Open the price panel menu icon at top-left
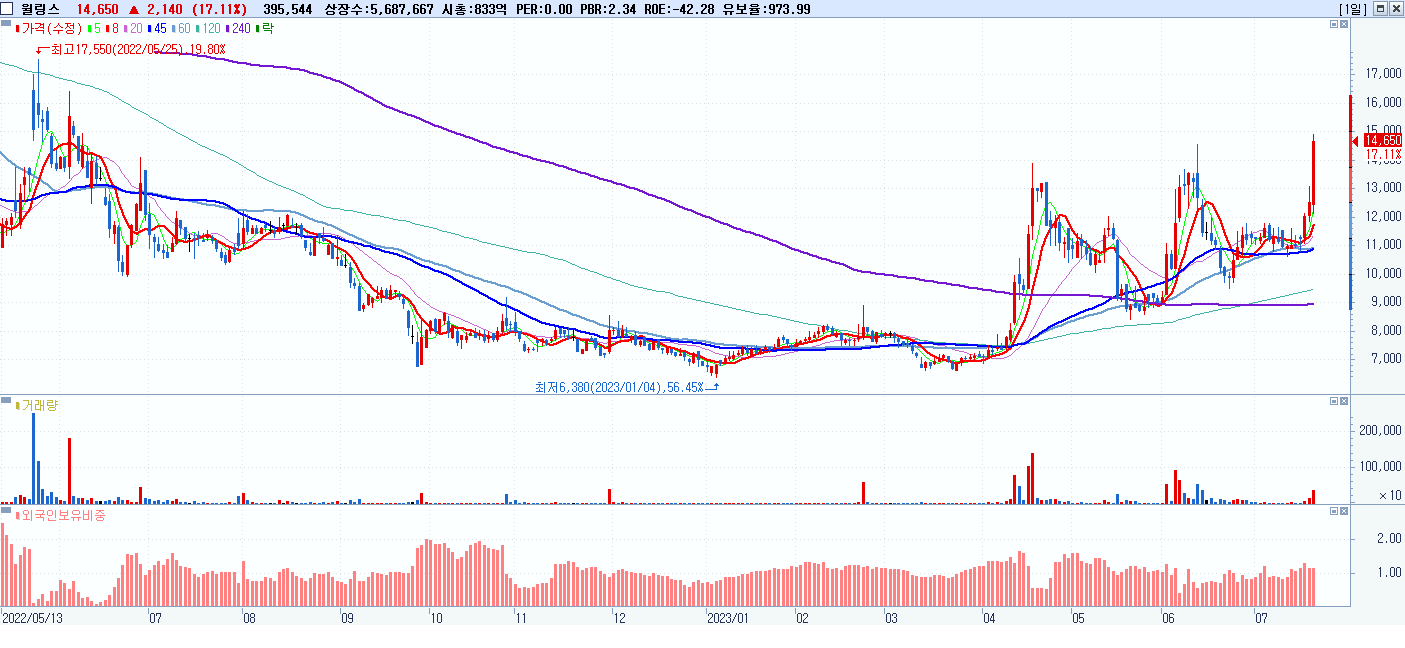 click(x=6, y=24)
